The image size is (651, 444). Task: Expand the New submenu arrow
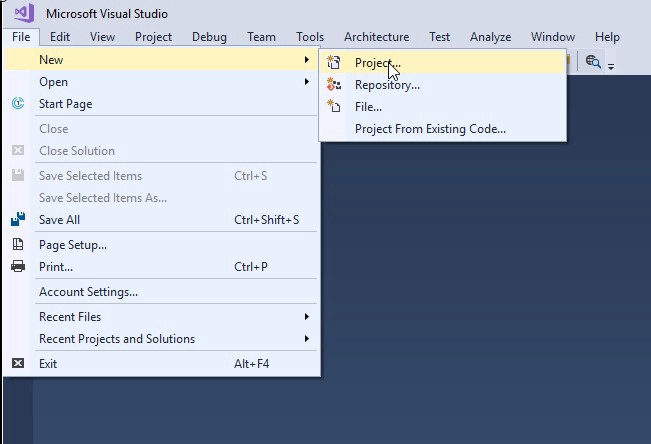[x=306, y=59]
